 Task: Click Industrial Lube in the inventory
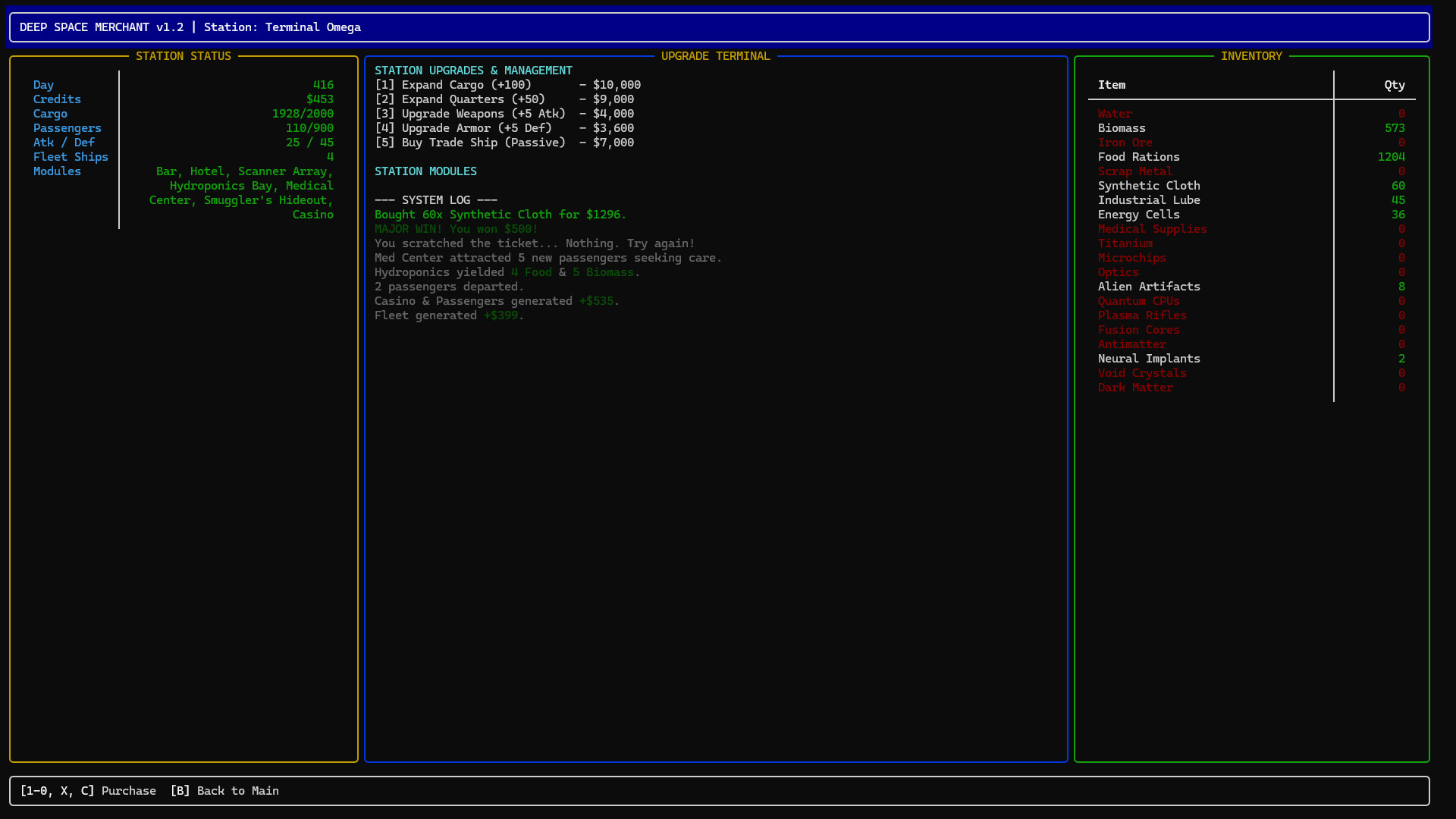pos(1149,199)
